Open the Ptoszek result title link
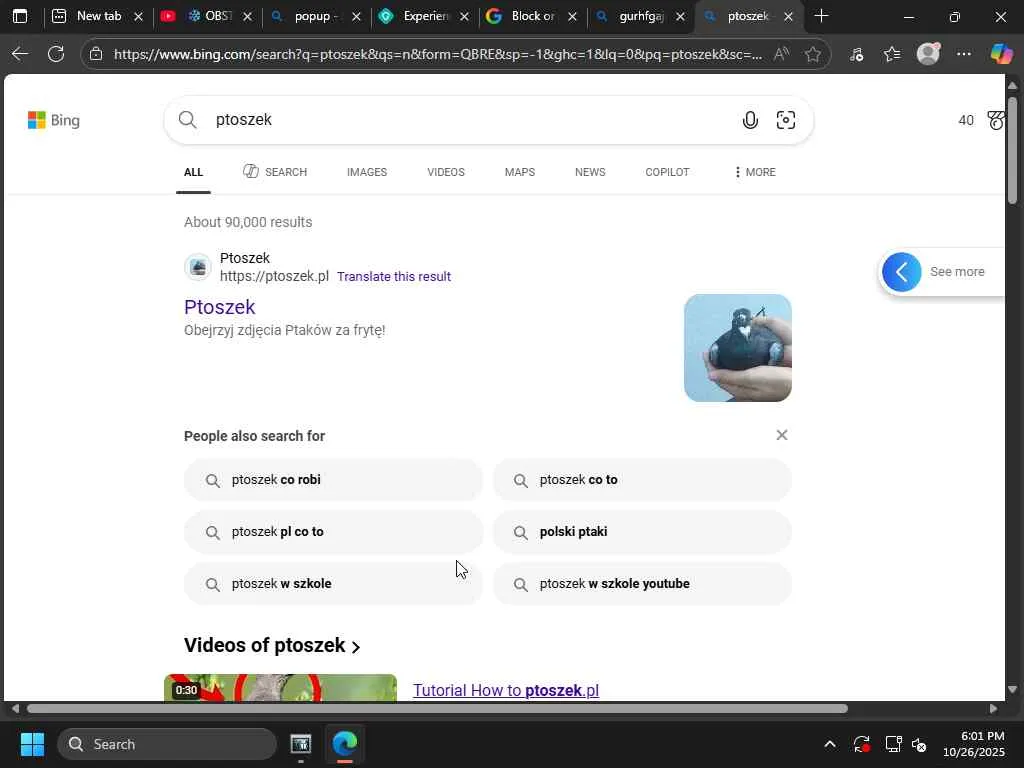Viewport: 1024px width, 768px height. [219, 307]
